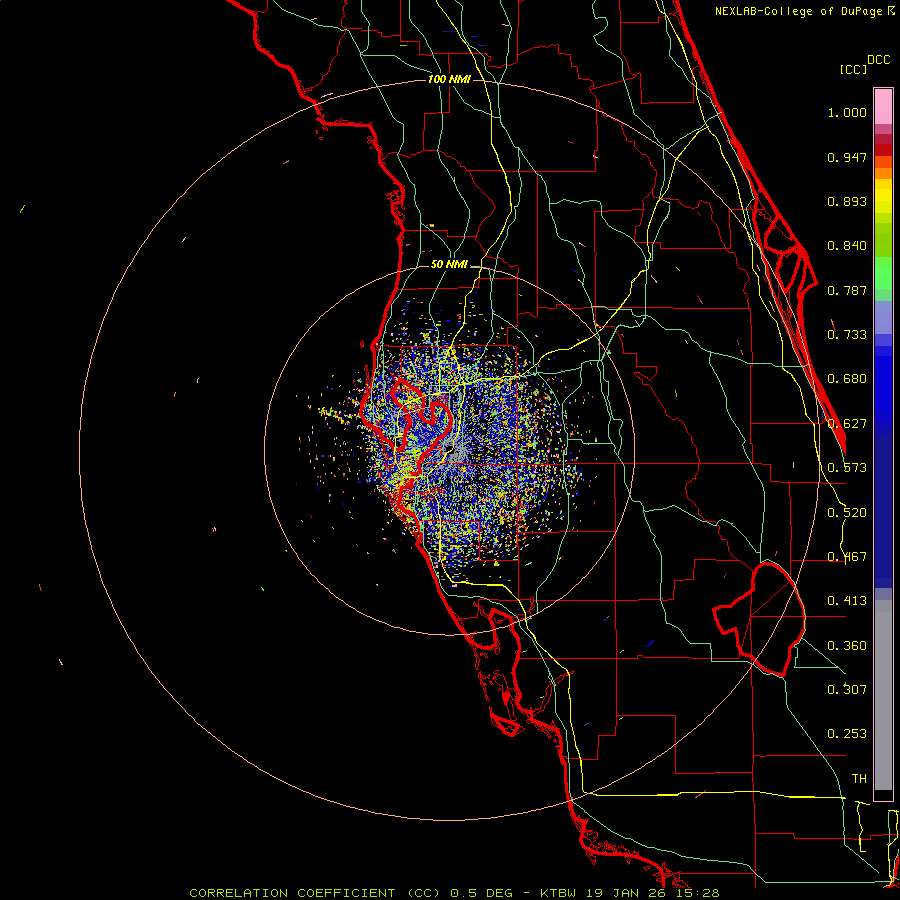Click the 0.840 scale value
This screenshot has height=900, width=900.
click(x=847, y=246)
